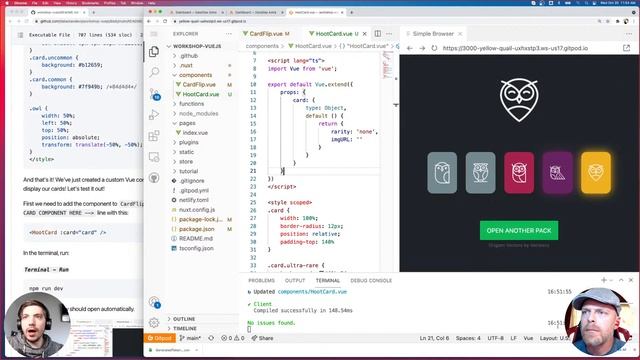Select the glowing yellow owl card
The image size is (640, 360).
tap(596, 173)
